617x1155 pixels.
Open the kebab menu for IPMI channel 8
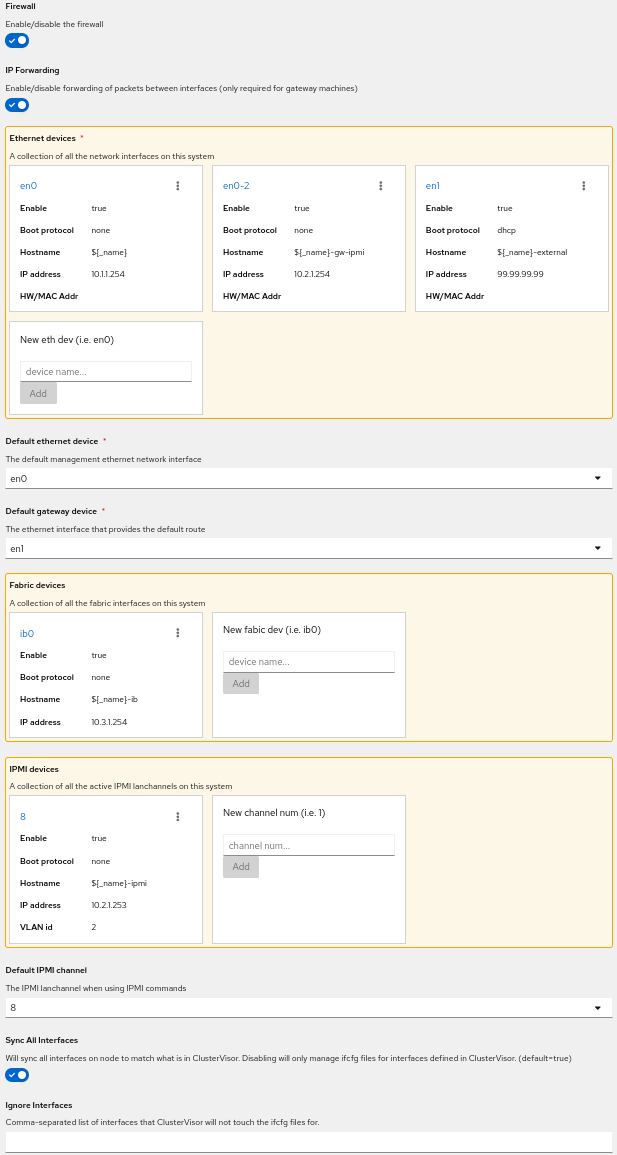point(178,817)
